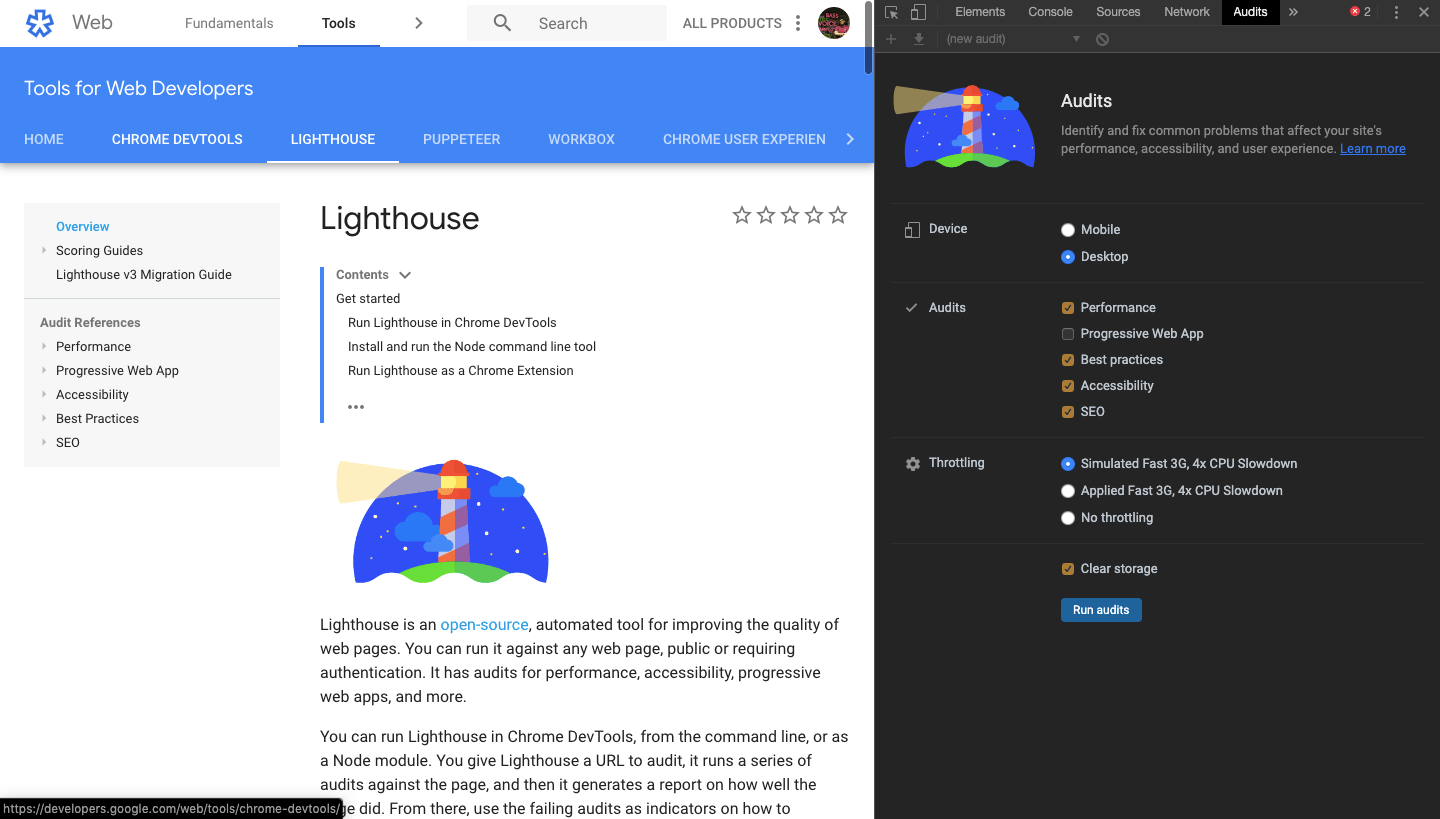Screen dimensions: 1440x819
Task: Expand Scoring Guides in the sidebar
Action: click(44, 251)
